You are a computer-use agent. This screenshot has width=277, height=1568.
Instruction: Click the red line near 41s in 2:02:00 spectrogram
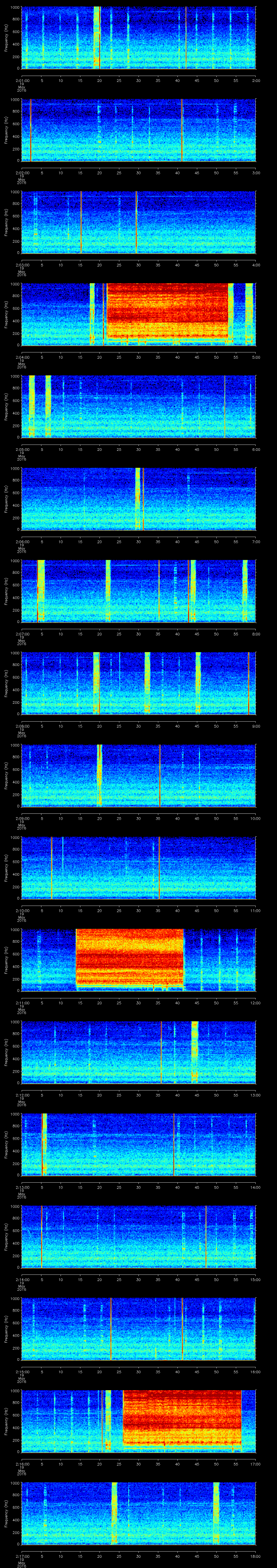pyautogui.click(x=182, y=130)
